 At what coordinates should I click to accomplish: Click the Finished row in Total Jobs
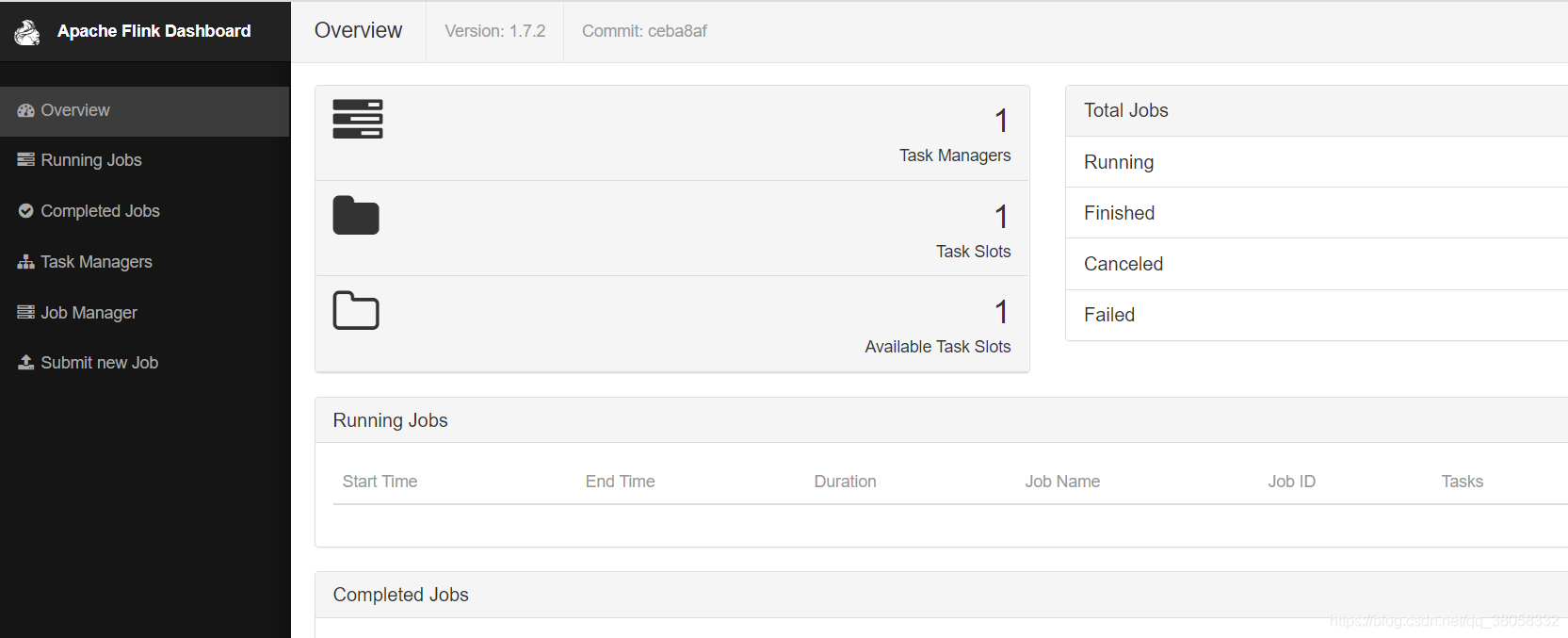(1317, 213)
